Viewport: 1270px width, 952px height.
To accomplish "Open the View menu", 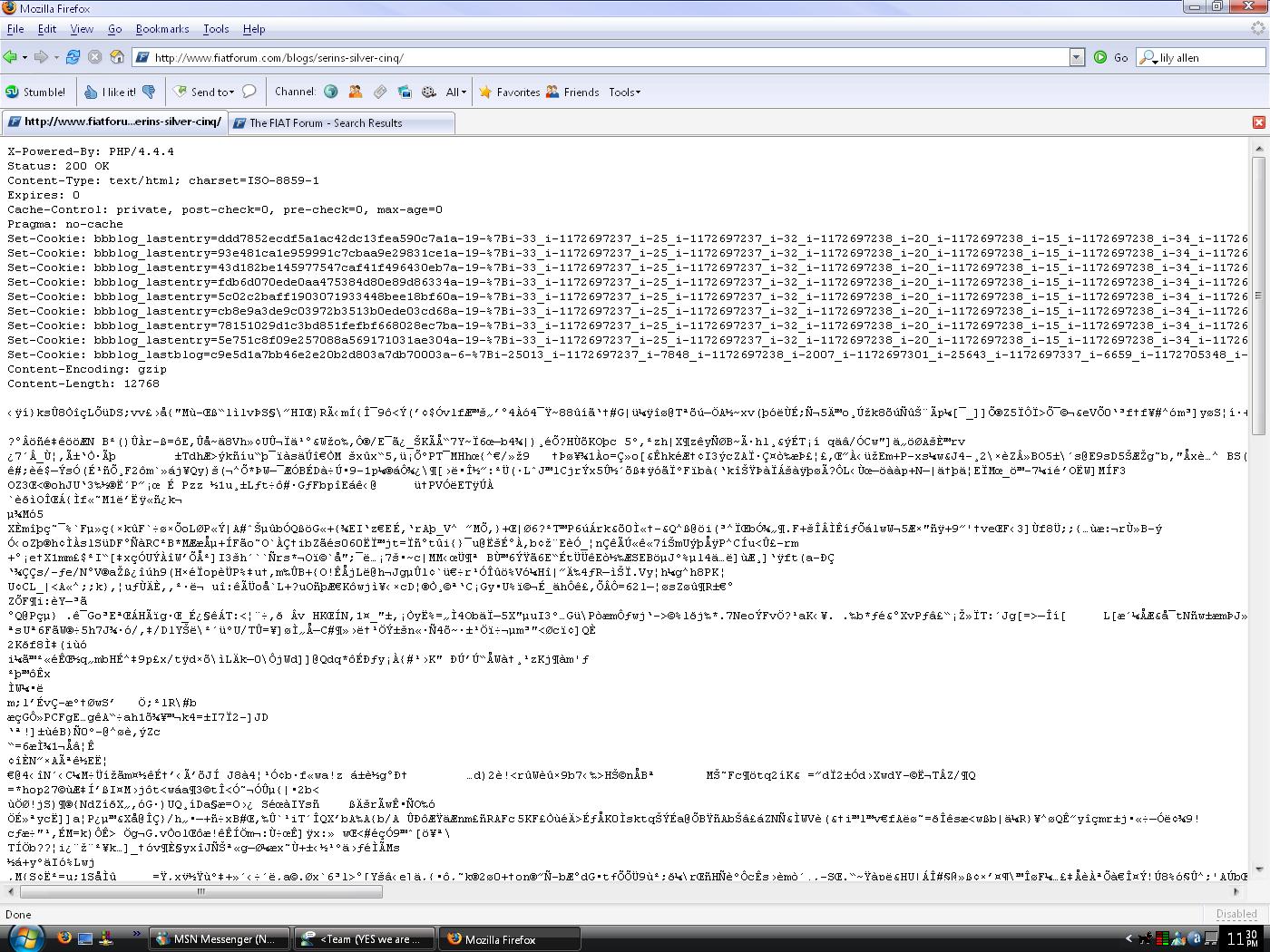I will click(x=82, y=29).
